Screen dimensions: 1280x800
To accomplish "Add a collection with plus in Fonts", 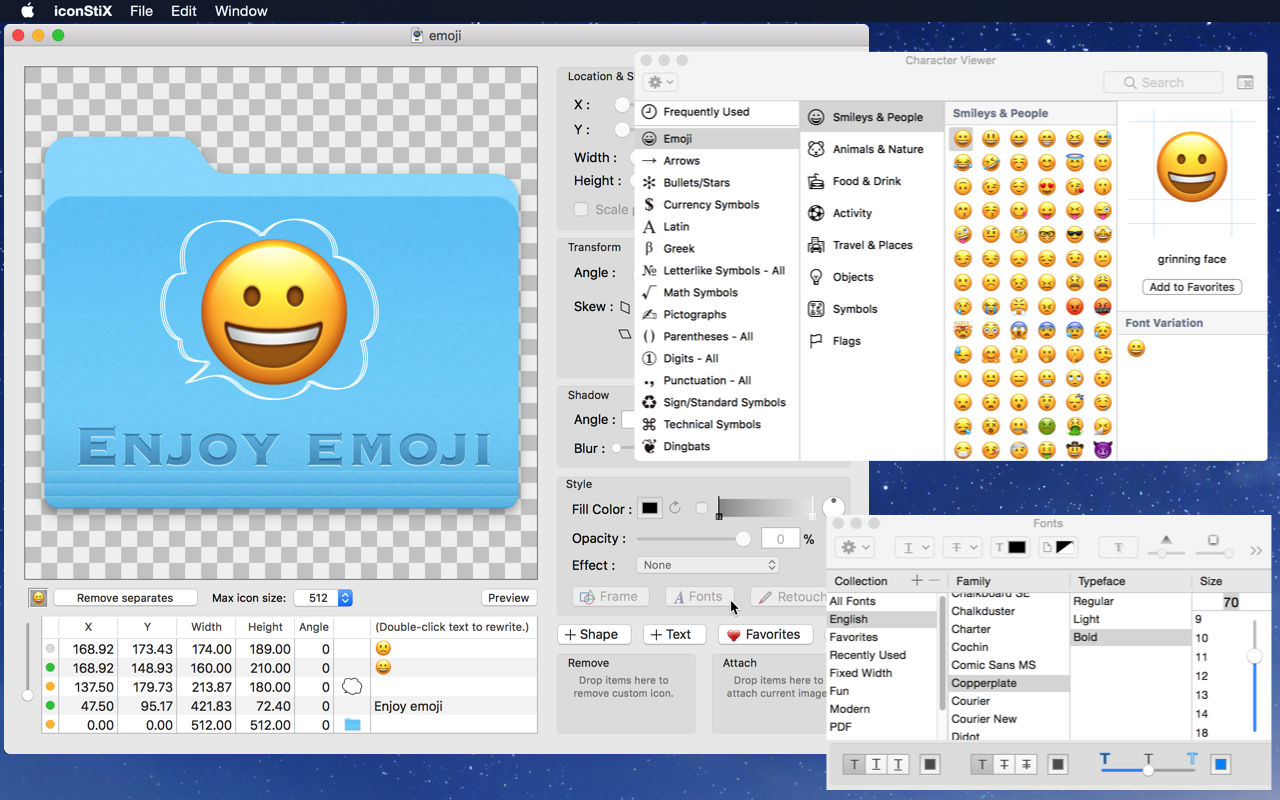I will pyautogui.click(x=917, y=581).
